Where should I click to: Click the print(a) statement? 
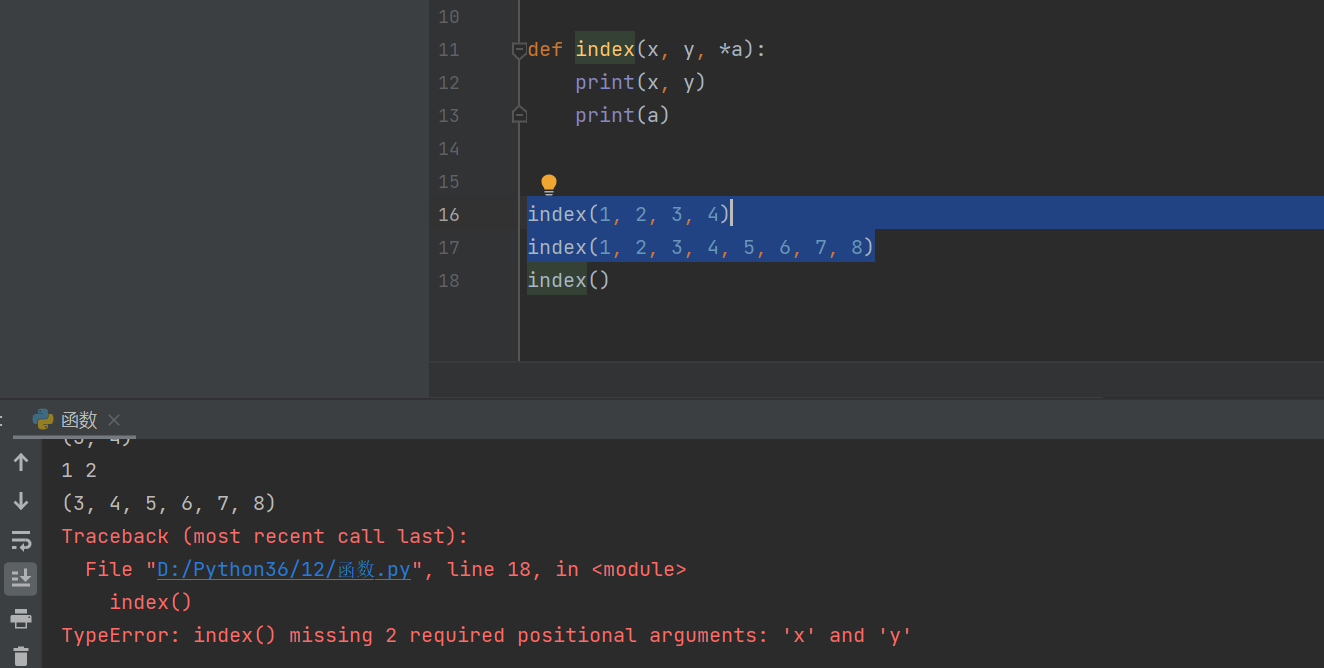point(622,115)
